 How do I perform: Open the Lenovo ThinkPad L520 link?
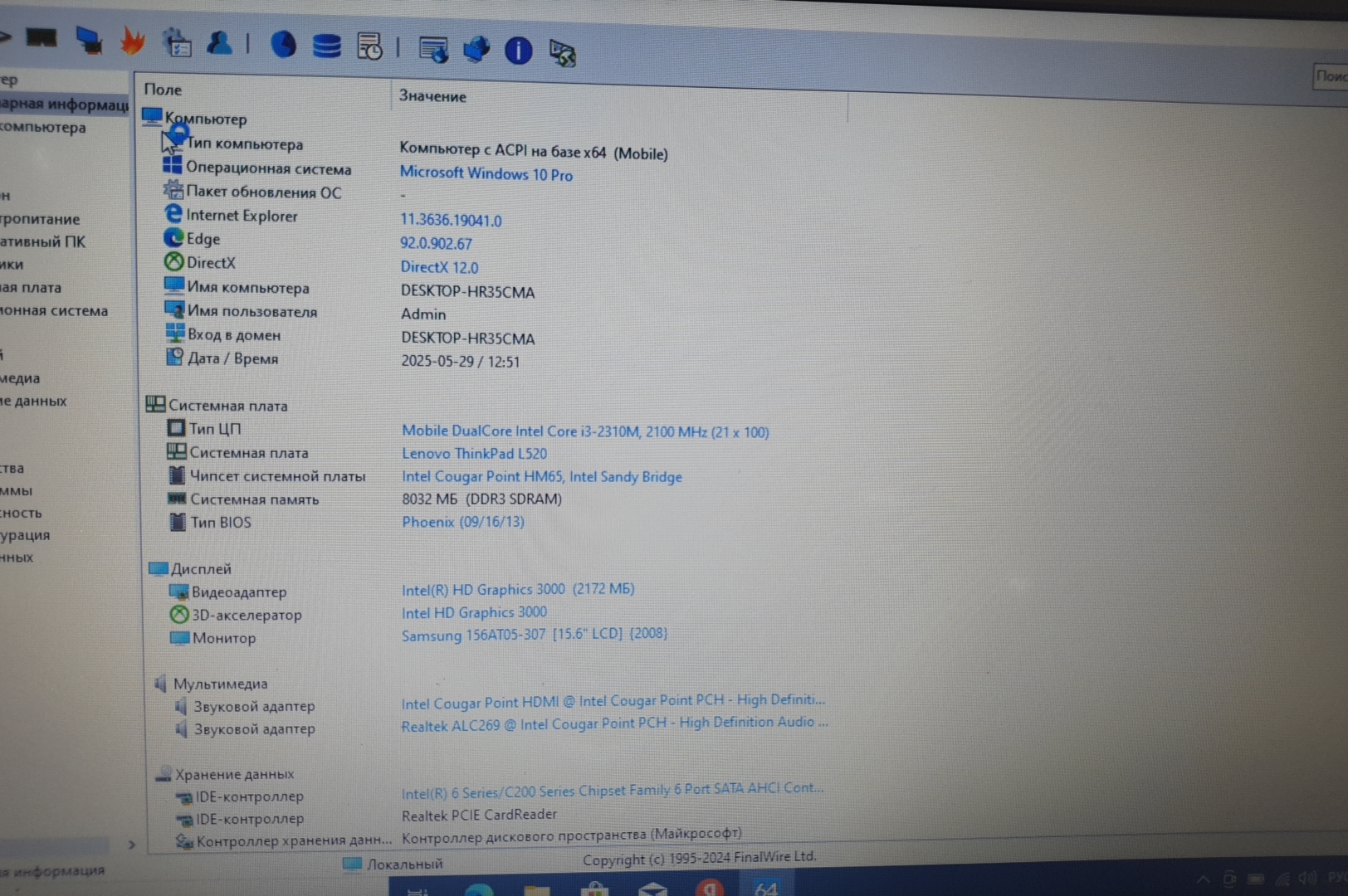click(x=474, y=454)
